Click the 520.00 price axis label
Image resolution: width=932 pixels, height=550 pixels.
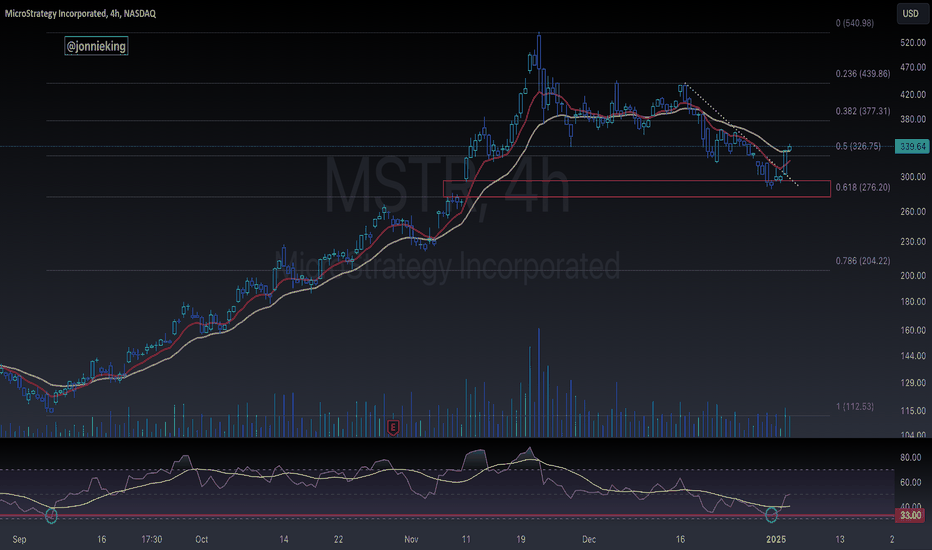pyautogui.click(x=913, y=43)
